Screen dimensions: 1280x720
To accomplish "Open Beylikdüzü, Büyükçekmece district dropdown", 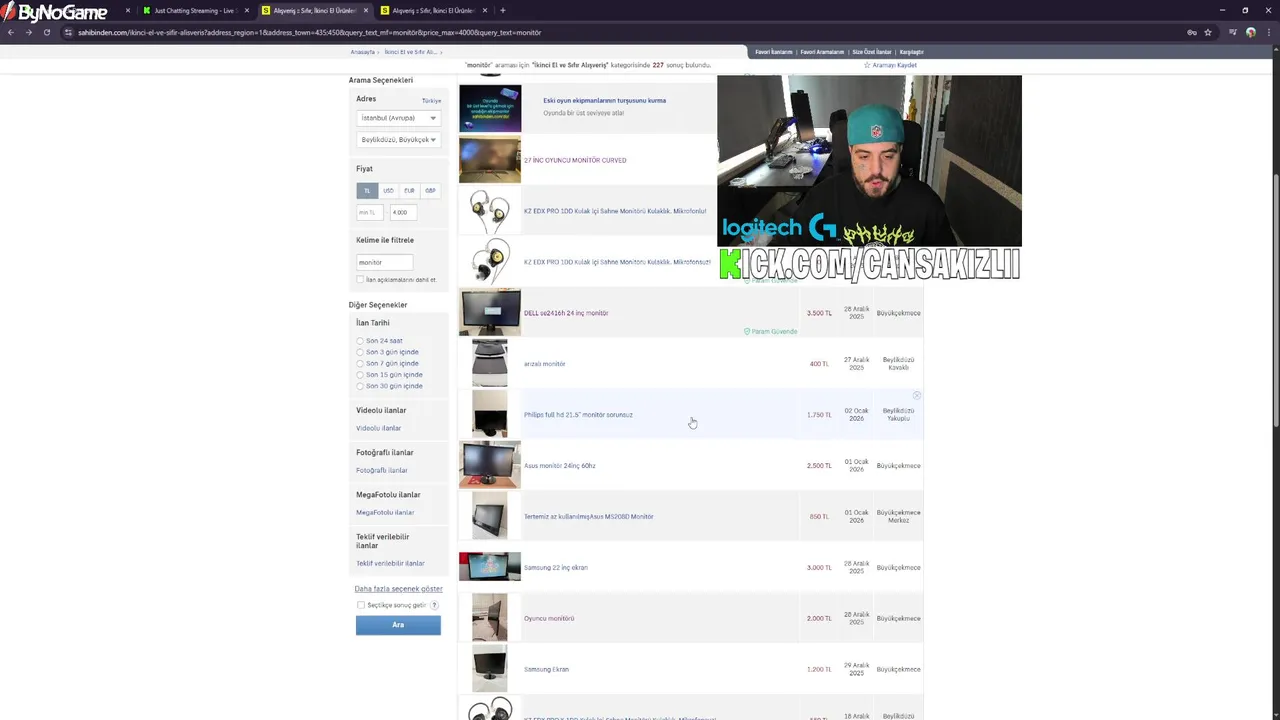I will [399, 140].
